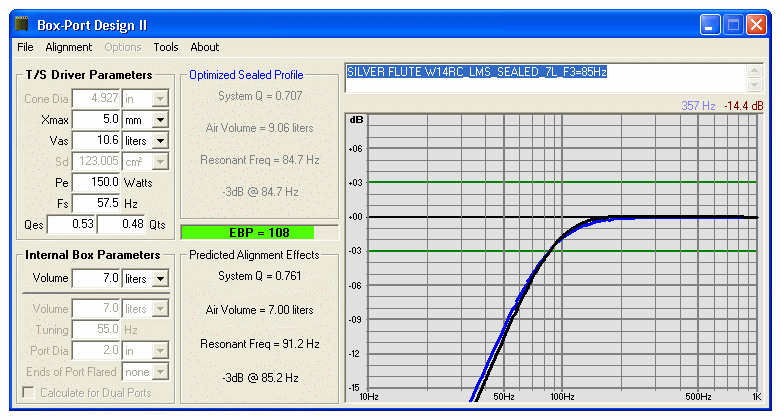Open the Tools menu
The height and width of the screenshot is (420, 780).
(166, 47)
